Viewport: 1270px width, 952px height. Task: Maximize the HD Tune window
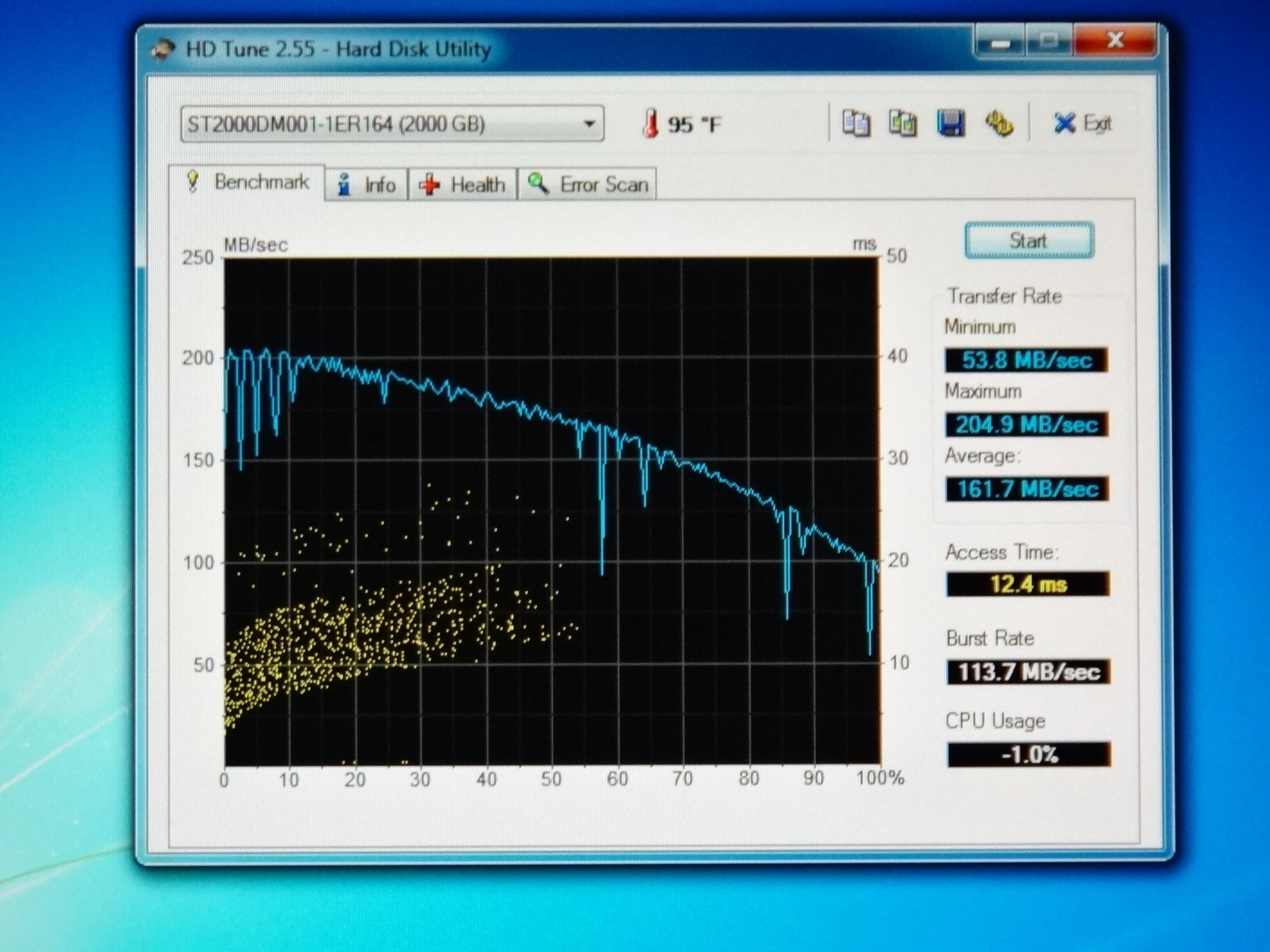[x=1049, y=41]
